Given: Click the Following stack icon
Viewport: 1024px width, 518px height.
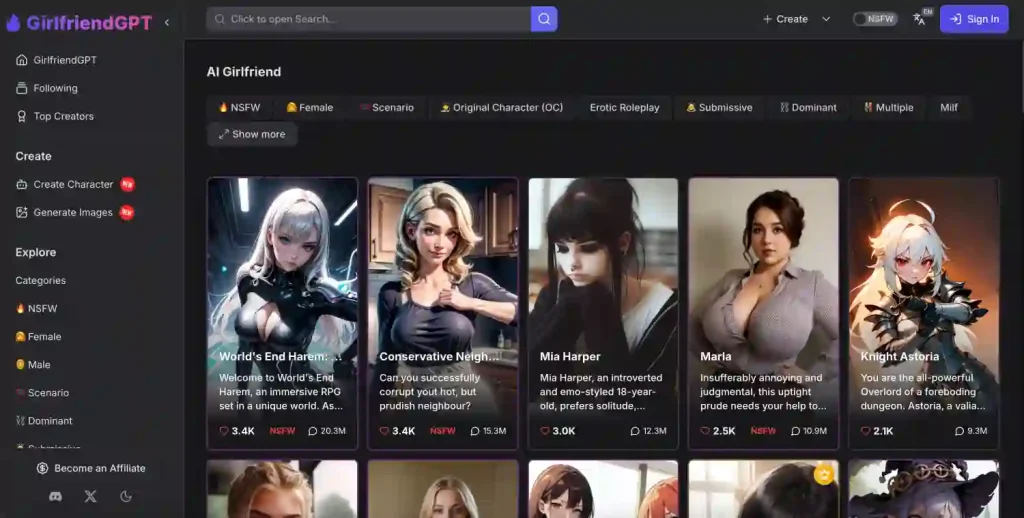Looking at the screenshot, I should (22, 88).
